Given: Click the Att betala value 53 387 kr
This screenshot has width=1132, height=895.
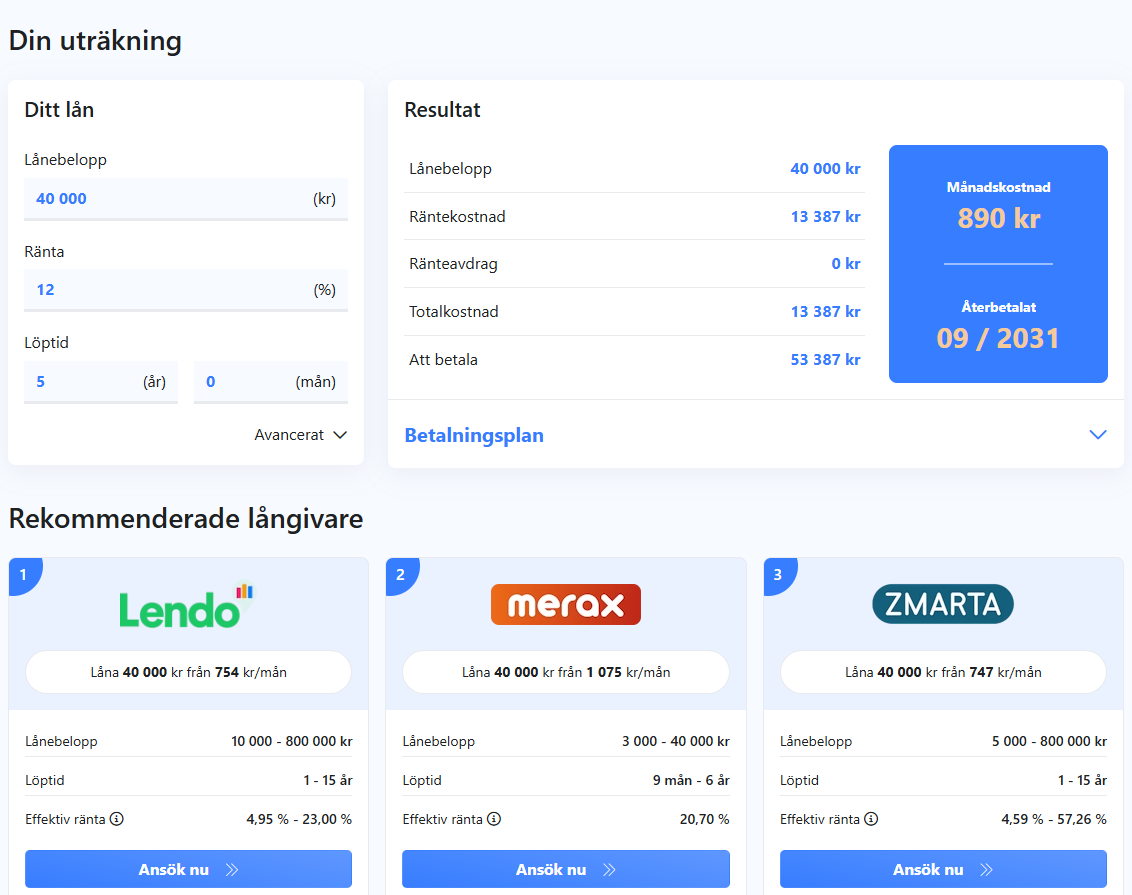Looking at the screenshot, I should click(x=825, y=359).
